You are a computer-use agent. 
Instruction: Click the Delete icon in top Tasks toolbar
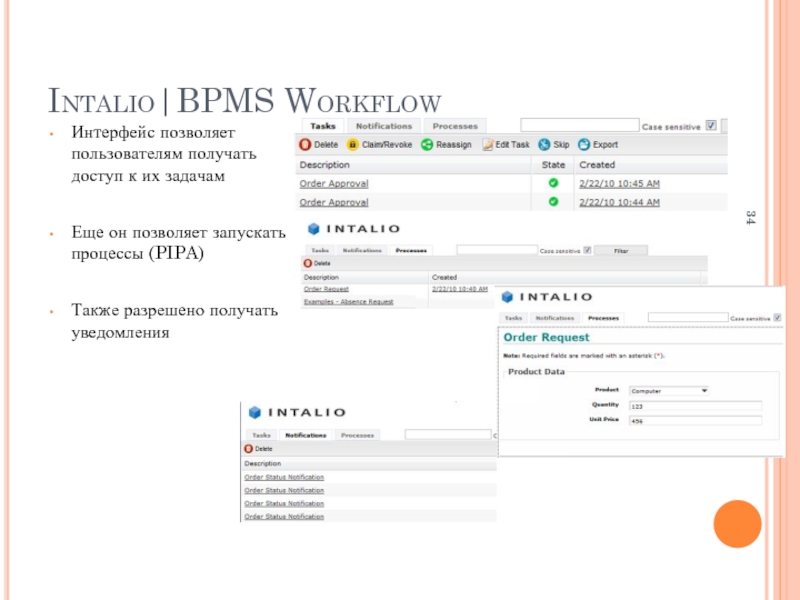click(305, 144)
